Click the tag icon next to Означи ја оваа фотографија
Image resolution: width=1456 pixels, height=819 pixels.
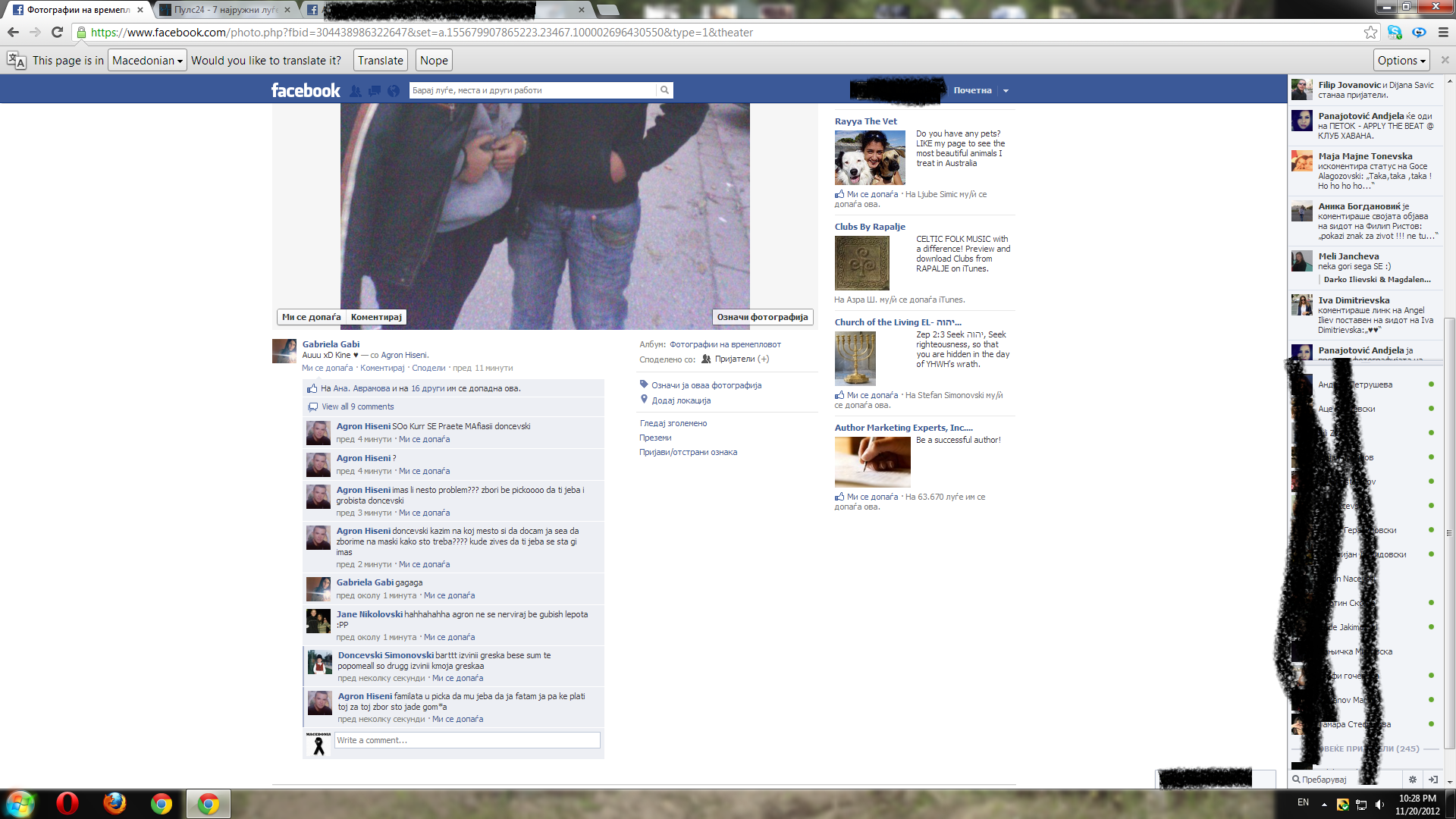644,384
